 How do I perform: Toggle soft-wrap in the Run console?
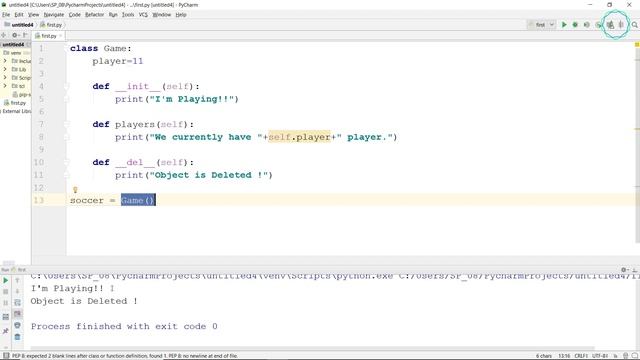point(17,302)
